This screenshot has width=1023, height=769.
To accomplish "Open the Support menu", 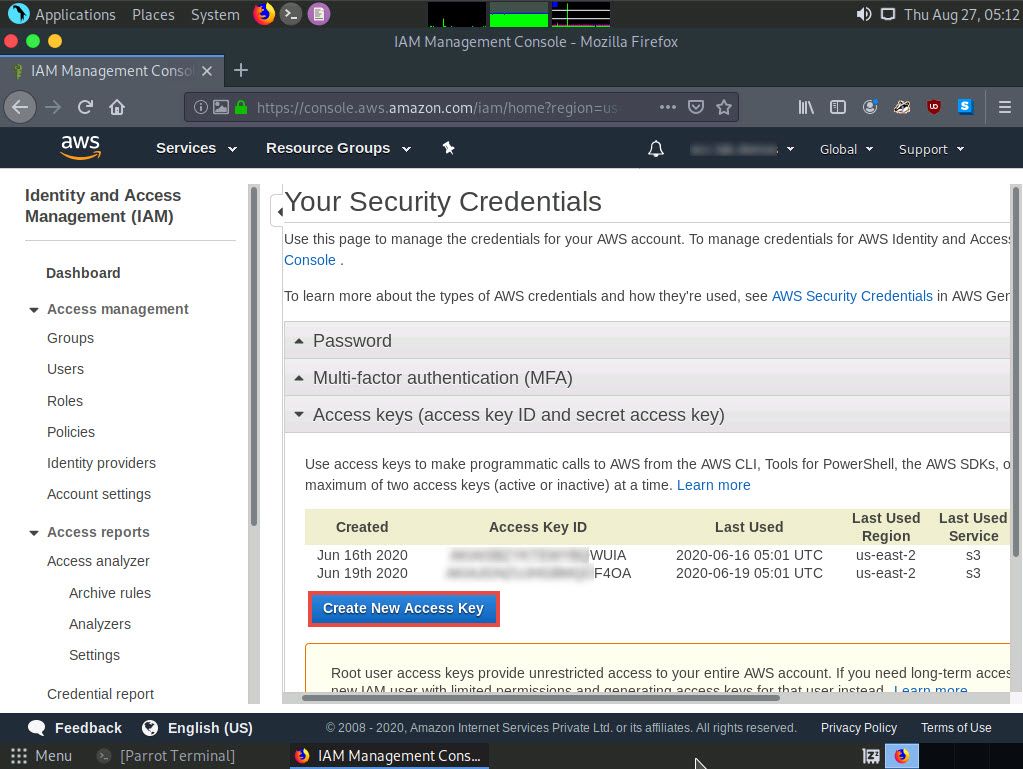I will point(931,149).
